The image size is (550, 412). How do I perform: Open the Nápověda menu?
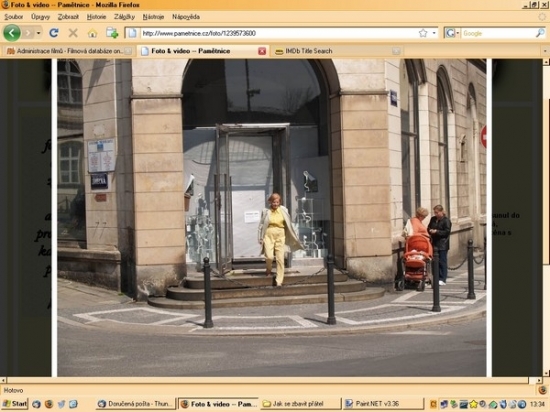[x=186, y=17]
